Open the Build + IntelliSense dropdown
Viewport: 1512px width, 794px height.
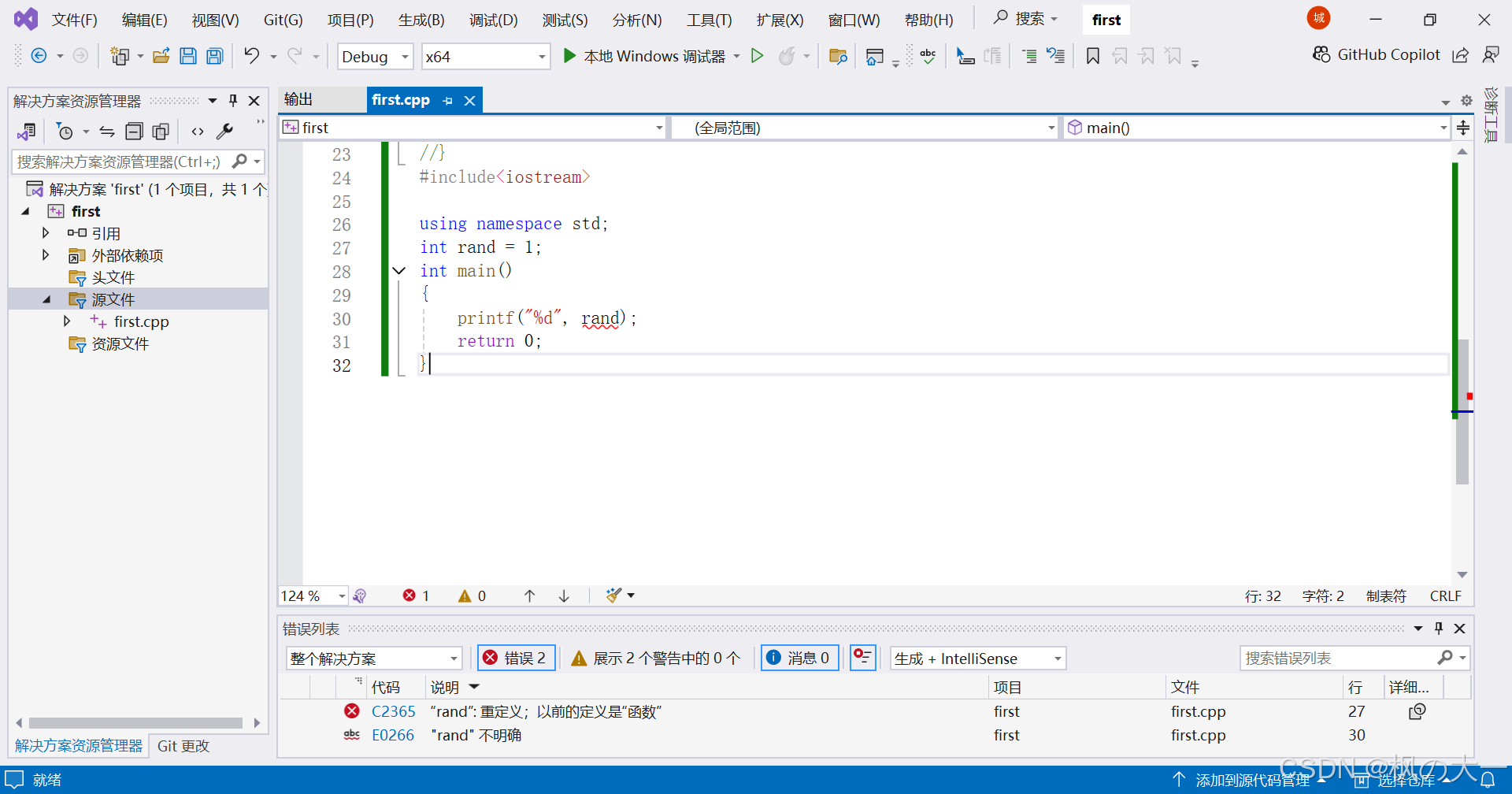pyautogui.click(x=978, y=658)
